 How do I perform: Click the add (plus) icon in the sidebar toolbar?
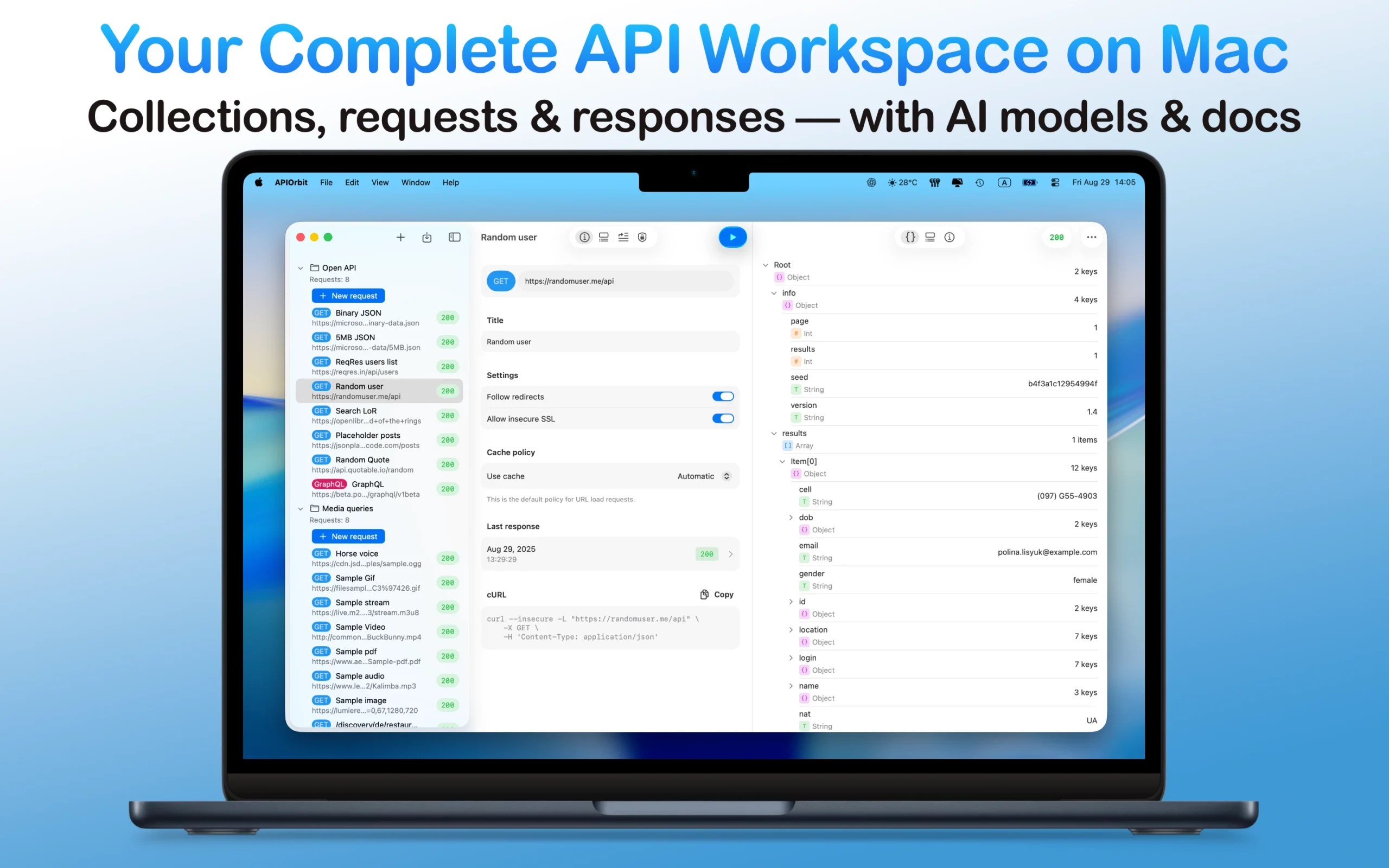coord(400,237)
